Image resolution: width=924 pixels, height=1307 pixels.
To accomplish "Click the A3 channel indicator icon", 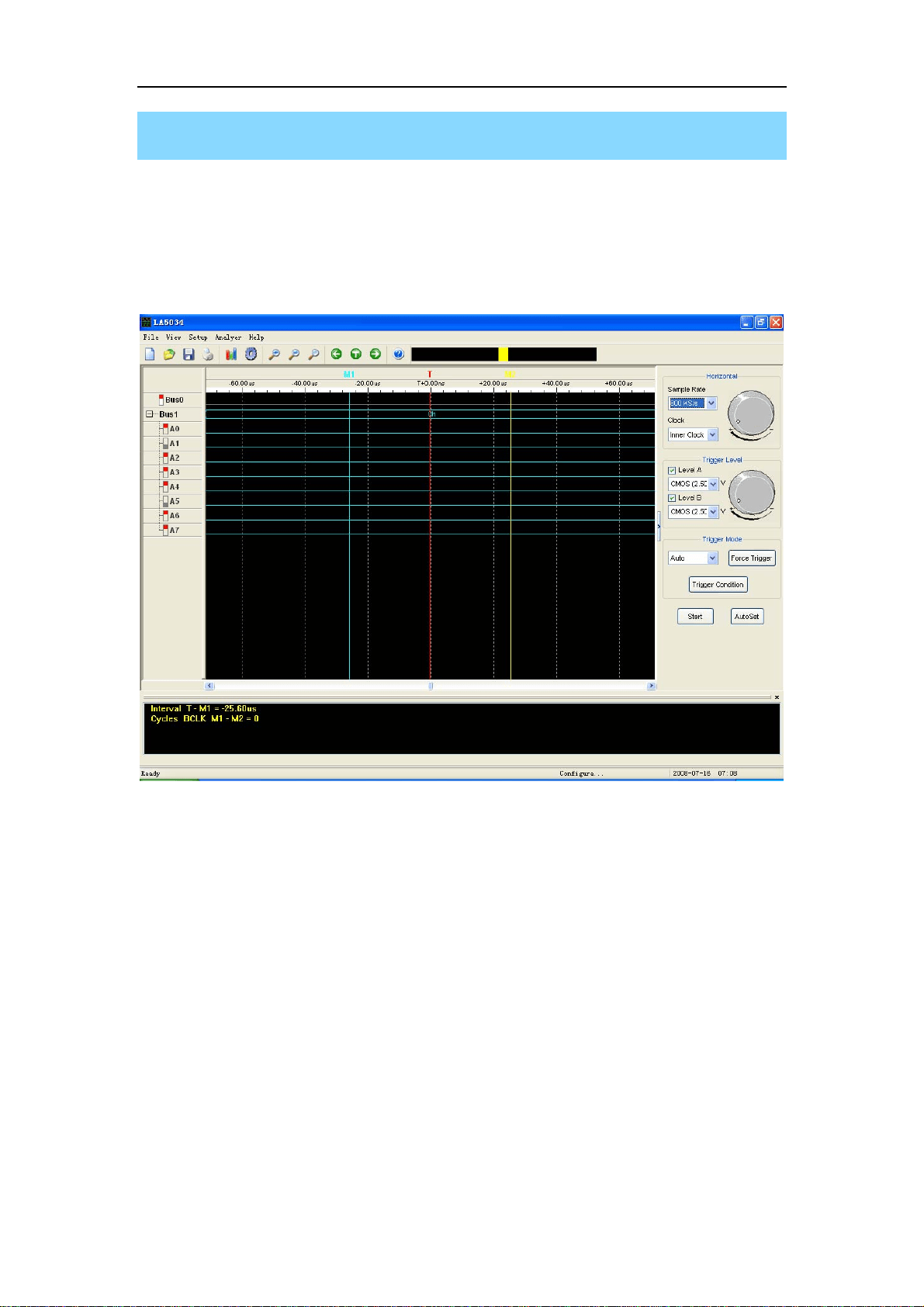I will coord(165,472).
